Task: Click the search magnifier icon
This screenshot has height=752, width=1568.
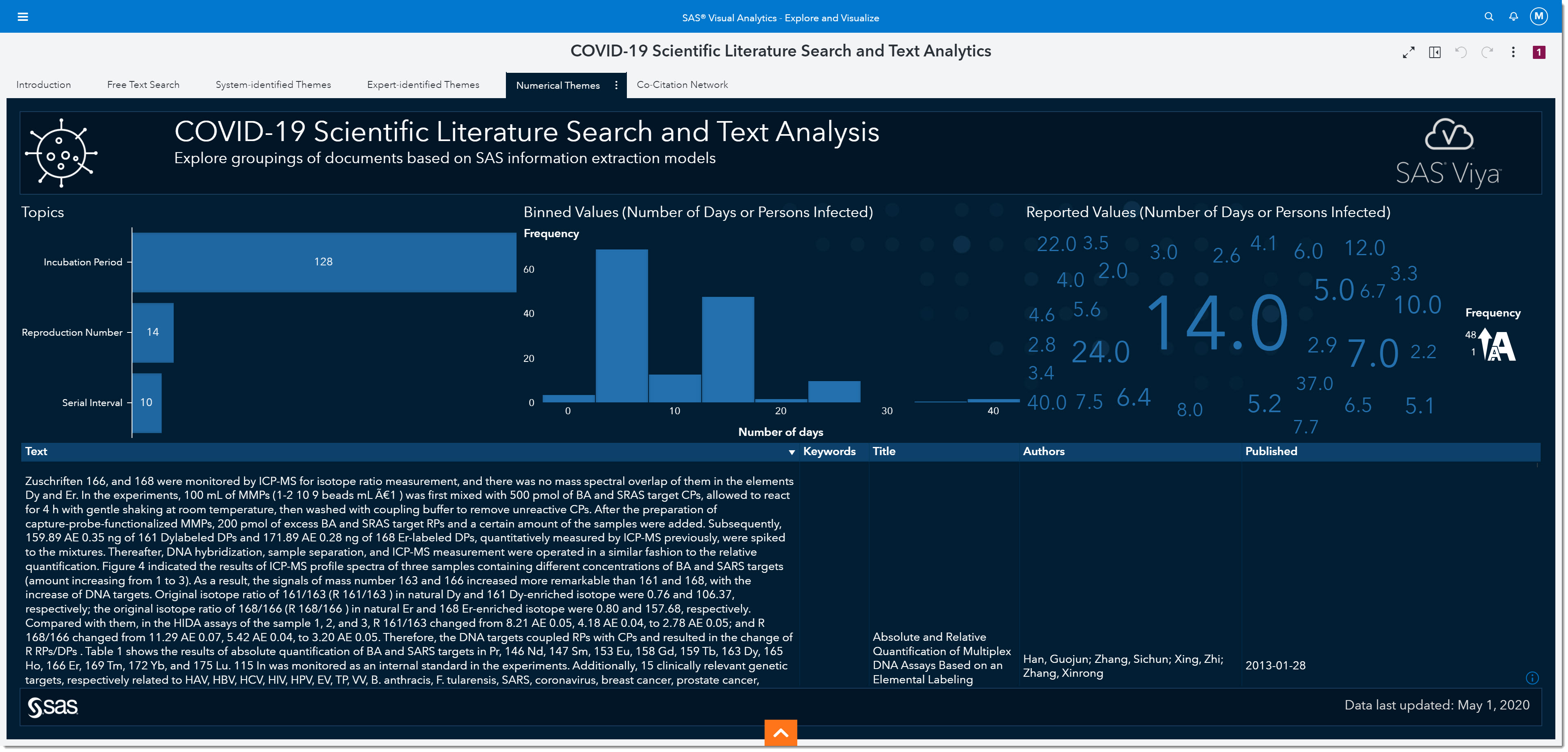Action: 1488,16
